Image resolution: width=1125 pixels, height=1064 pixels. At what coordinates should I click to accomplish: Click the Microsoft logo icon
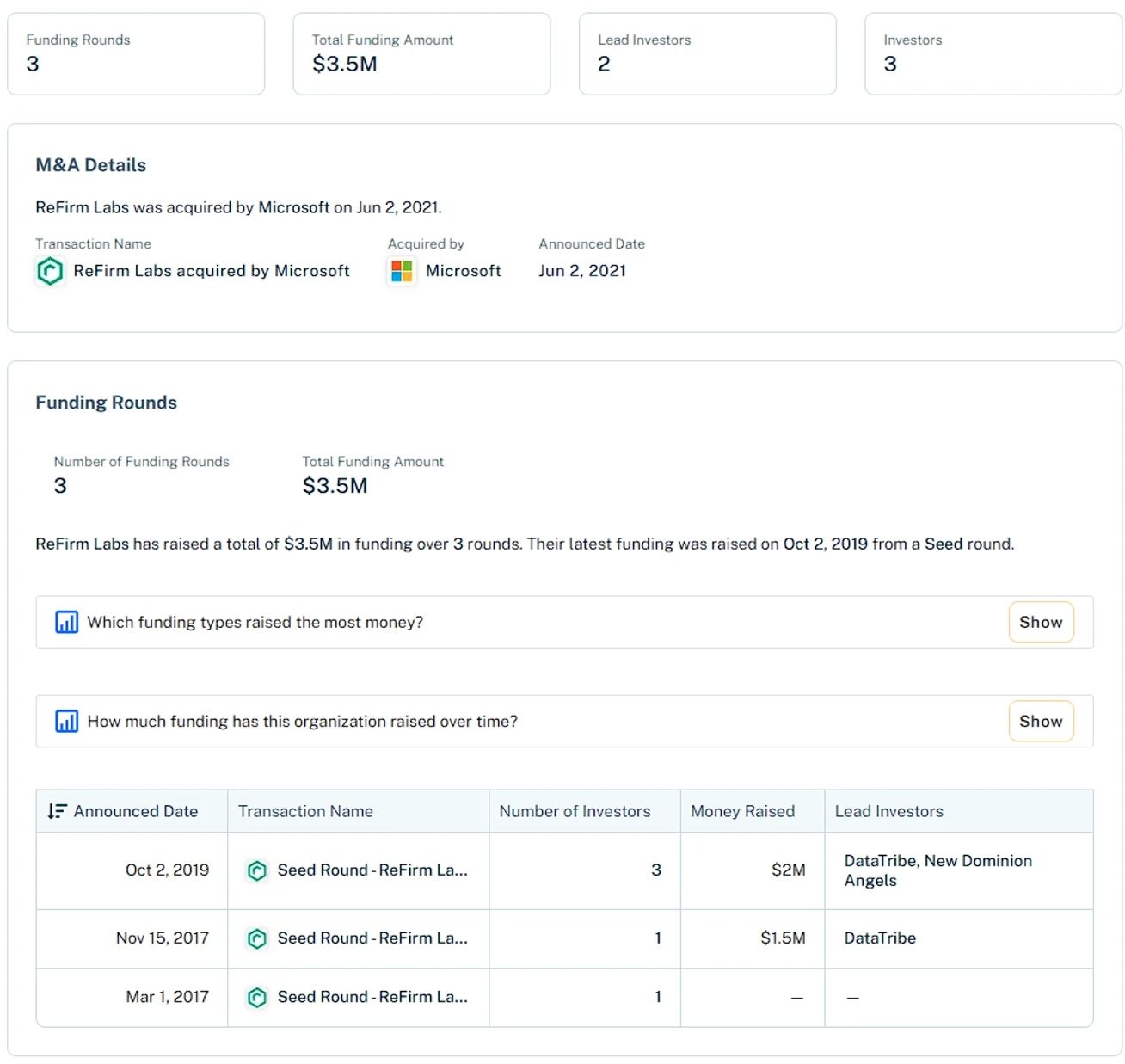tap(402, 271)
